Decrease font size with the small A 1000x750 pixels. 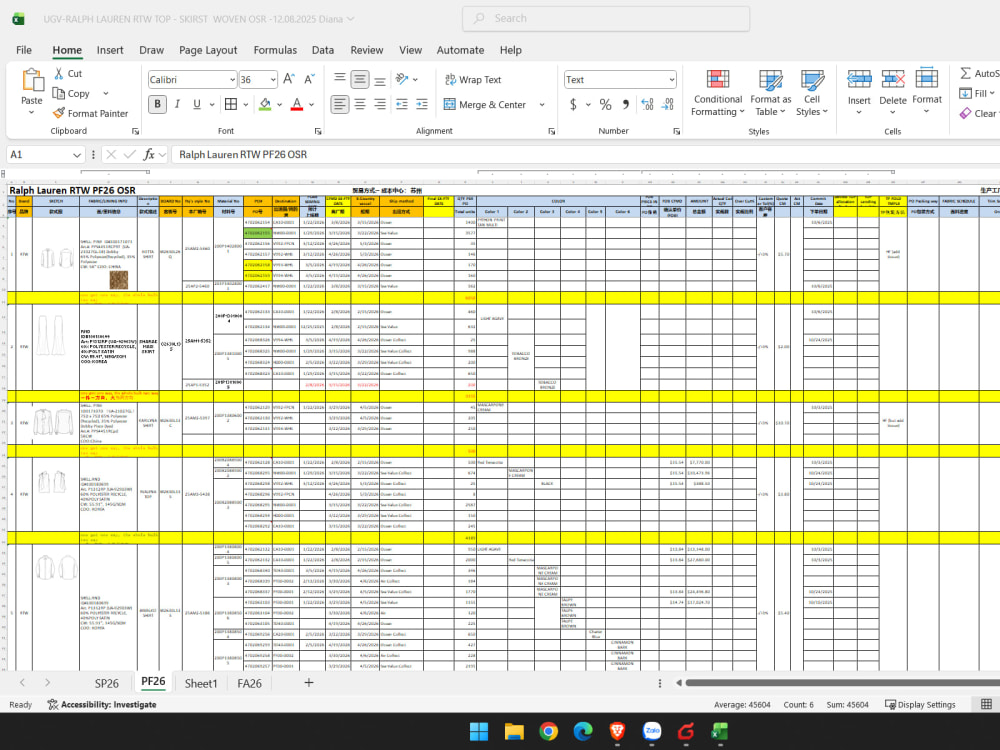click(309, 79)
